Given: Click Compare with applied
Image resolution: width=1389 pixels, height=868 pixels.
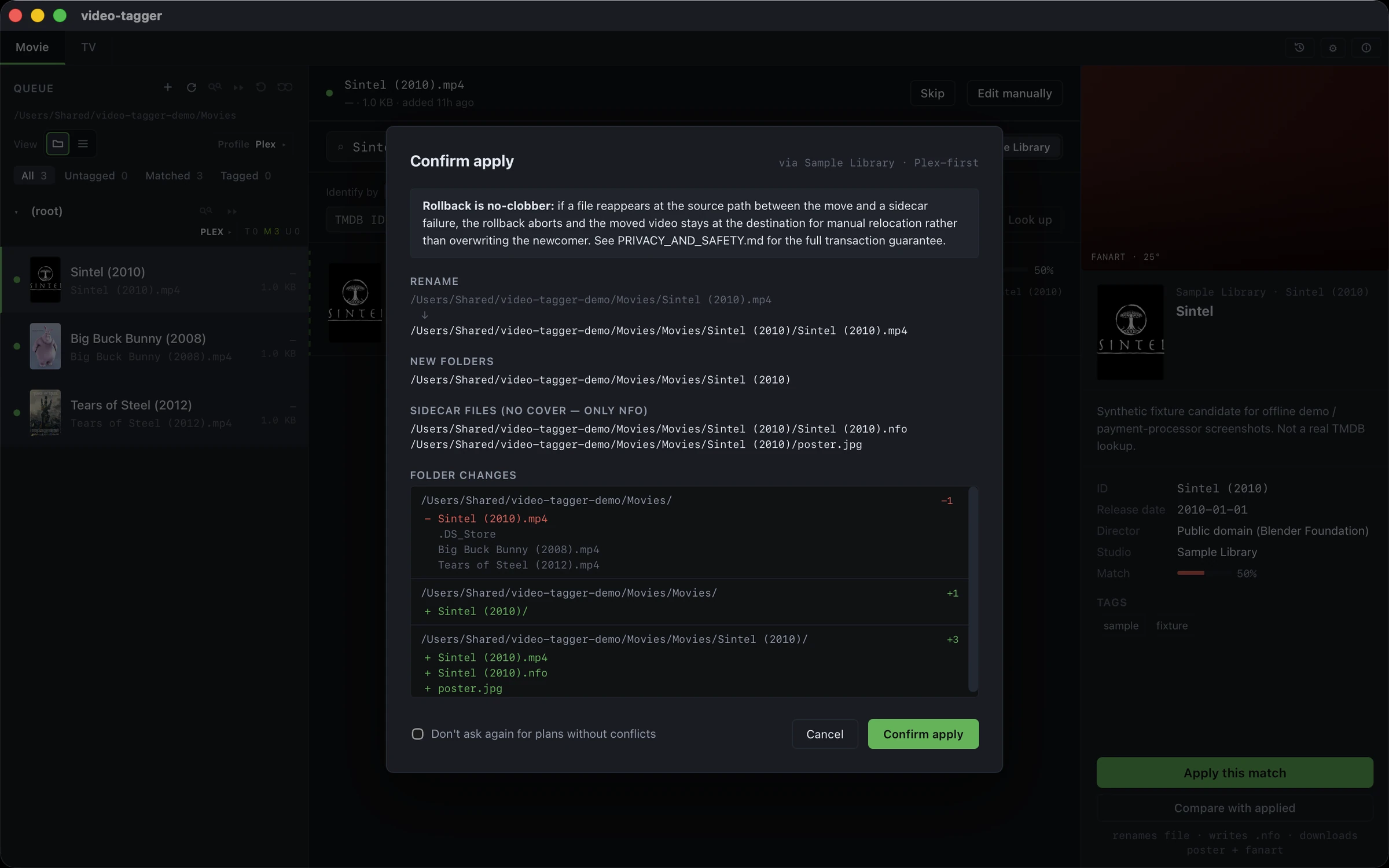Looking at the screenshot, I should click(x=1234, y=808).
